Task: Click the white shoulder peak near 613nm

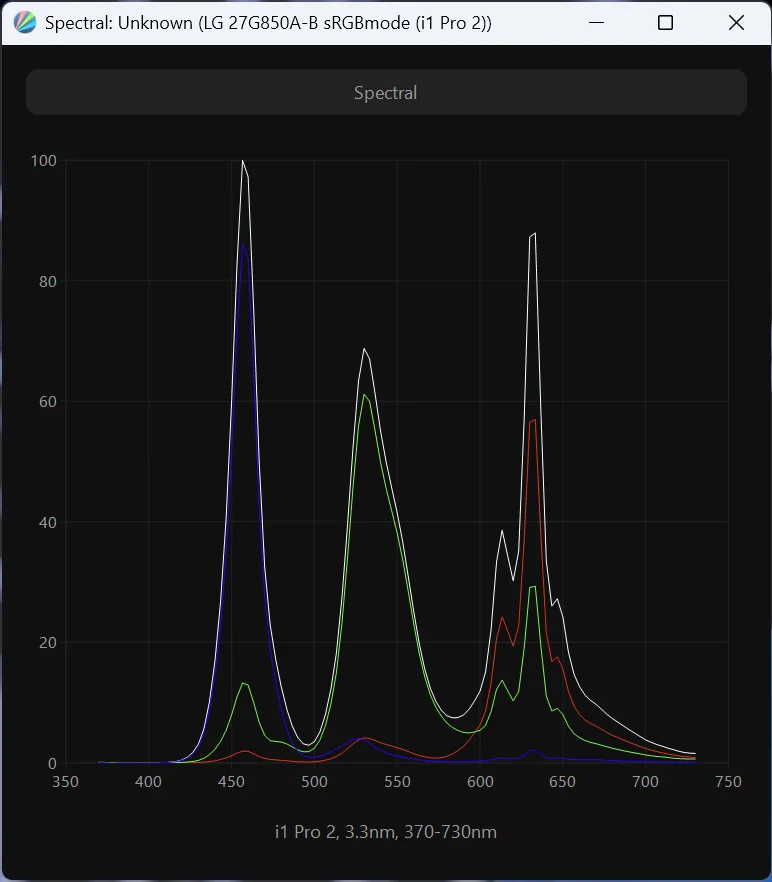Action: click(x=503, y=531)
